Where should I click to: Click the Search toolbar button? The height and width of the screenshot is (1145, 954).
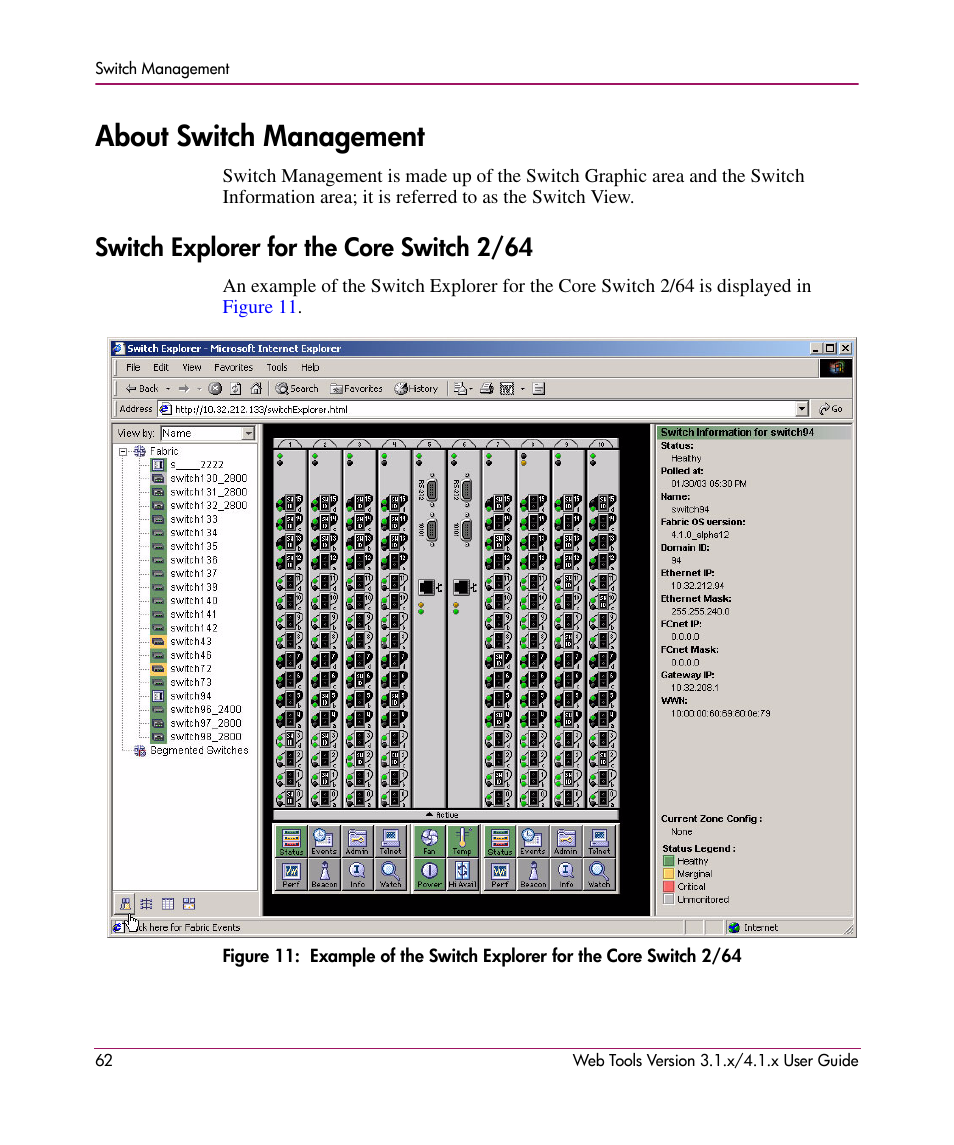[x=297, y=388]
